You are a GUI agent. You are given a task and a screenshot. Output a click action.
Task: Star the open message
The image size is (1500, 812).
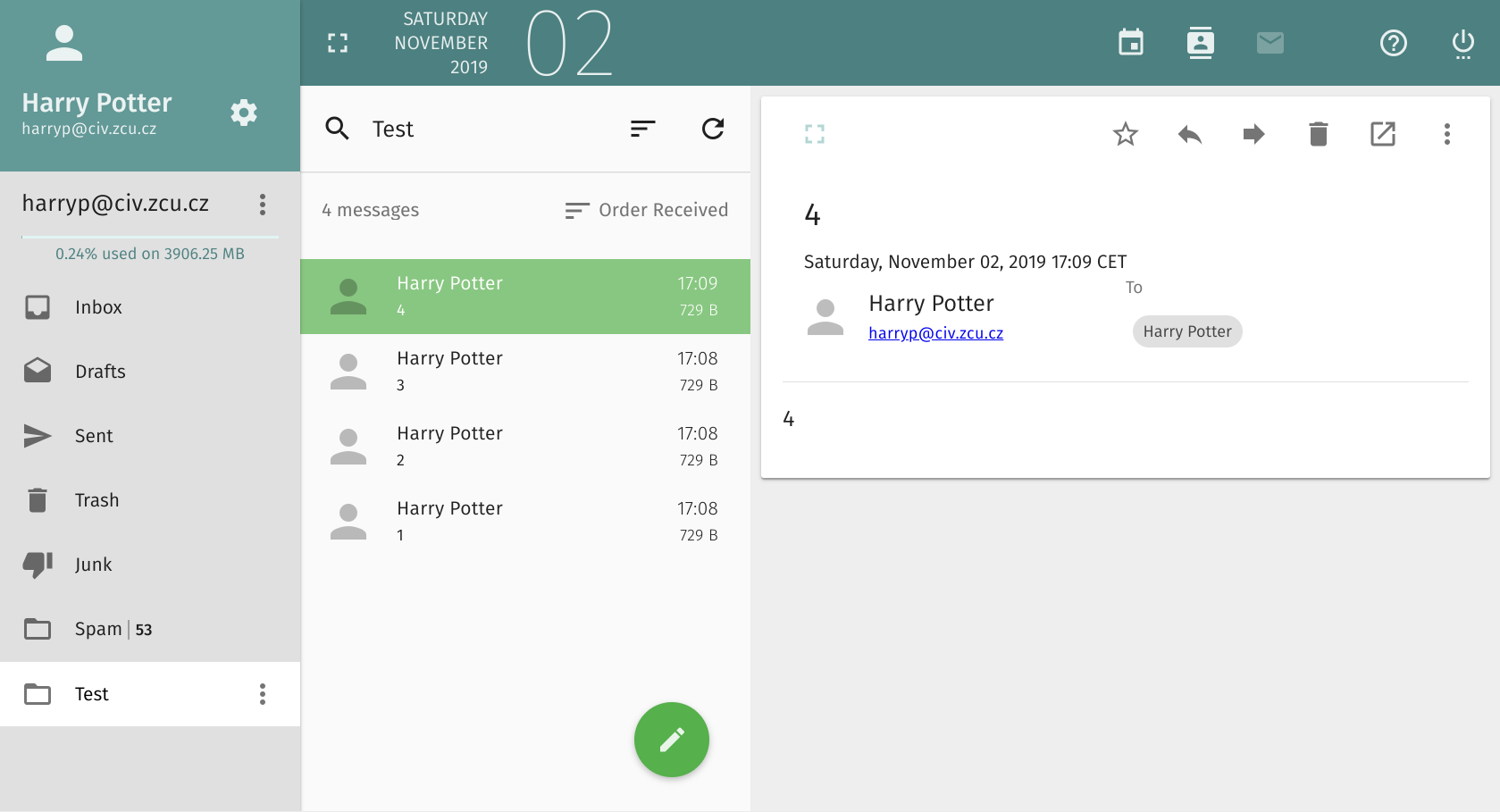pos(1125,135)
